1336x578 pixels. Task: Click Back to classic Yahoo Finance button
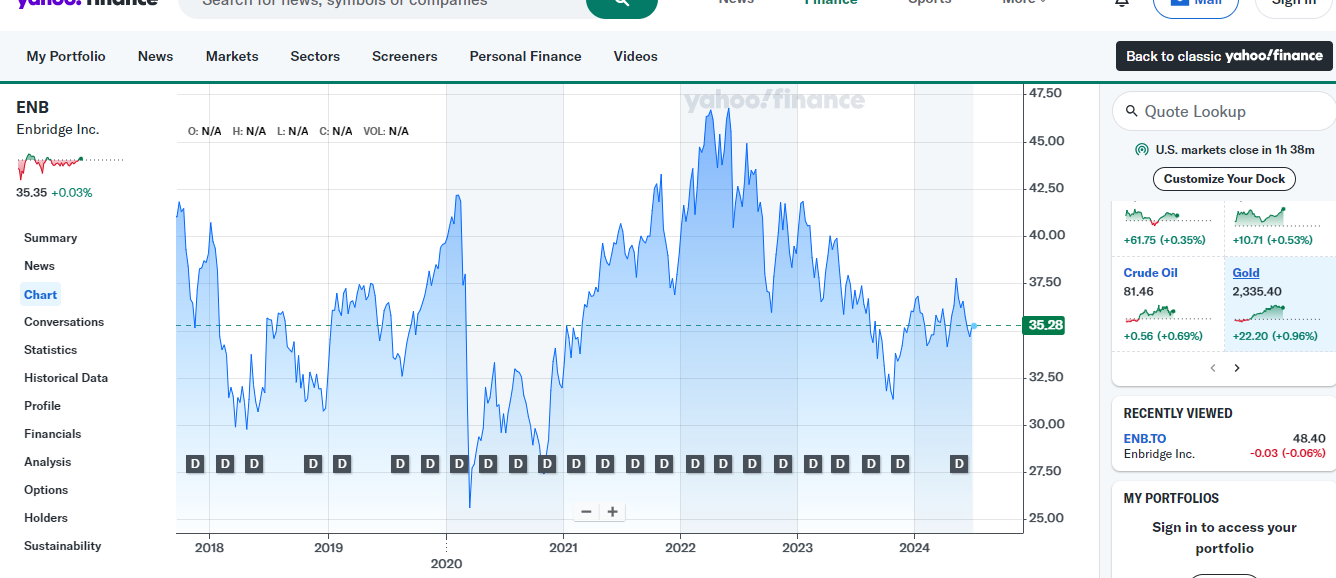coord(1224,56)
